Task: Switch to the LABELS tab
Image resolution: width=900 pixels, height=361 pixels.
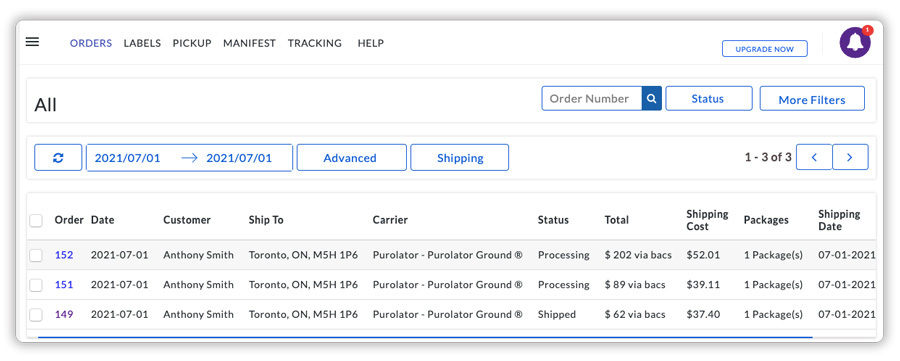Action: pyautogui.click(x=142, y=43)
